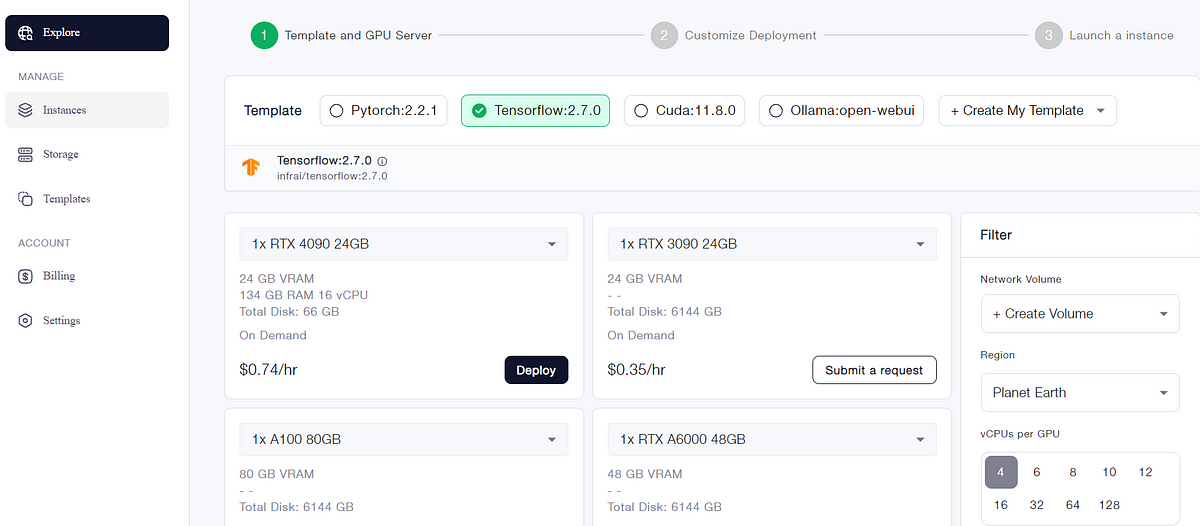Click Total Disk: 66 GB text
Viewport: 1200px width, 526px height.
tap(290, 312)
